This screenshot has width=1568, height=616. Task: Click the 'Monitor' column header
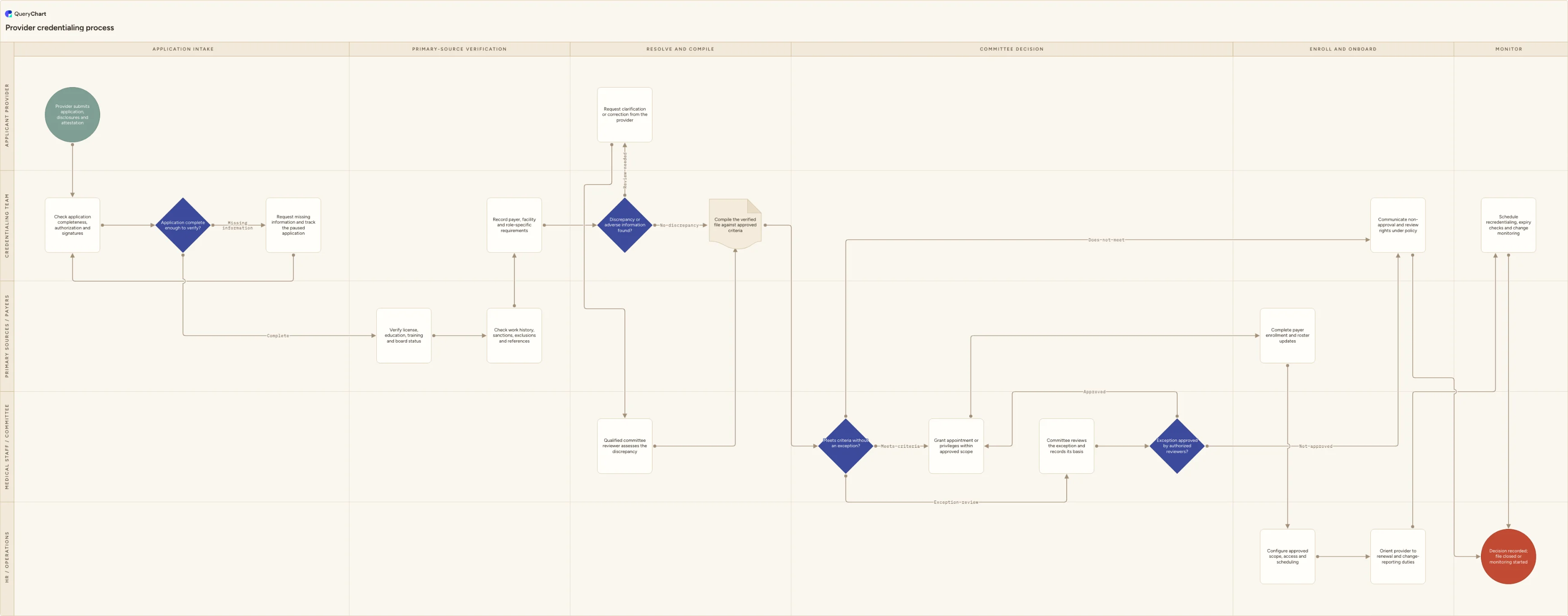[1508, 49]
